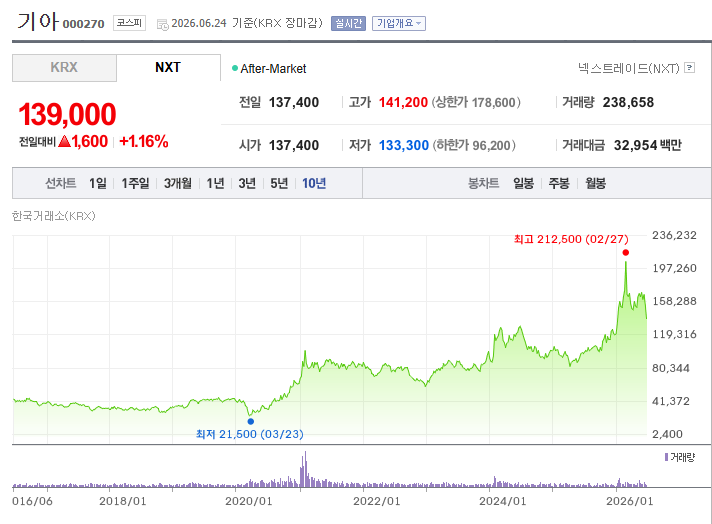Image resolution: width=712 pixels, height=524 pixels.
Task: Click the stock code 000270
Action: pyautogui.click(x=84, y=24)
